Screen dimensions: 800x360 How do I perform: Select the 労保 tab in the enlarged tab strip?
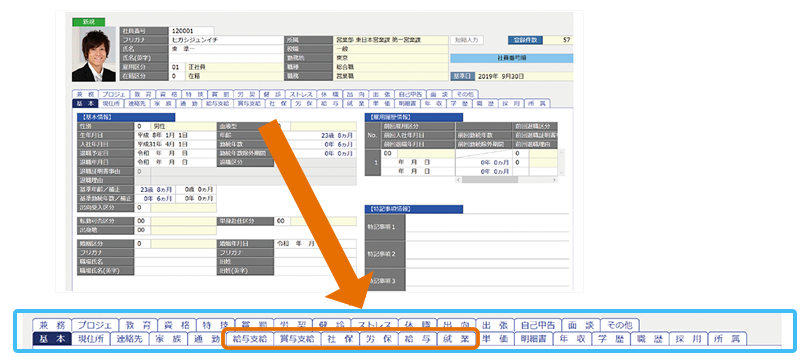coord(379,339)
